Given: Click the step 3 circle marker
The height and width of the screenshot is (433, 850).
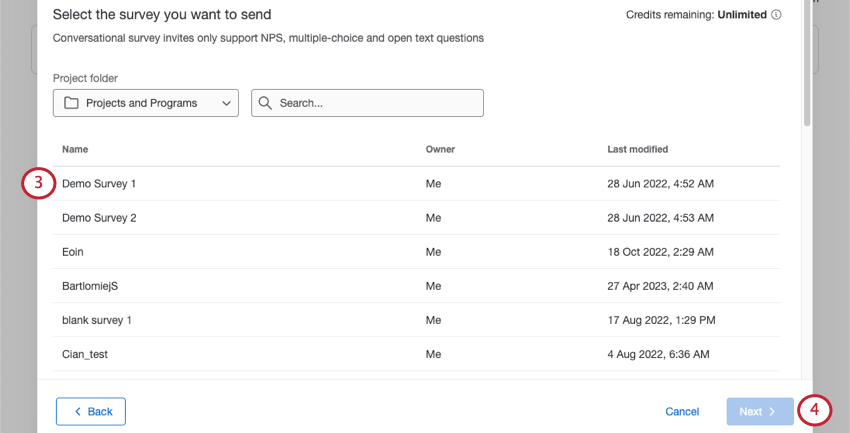Looking at the screenshot, I should pos(37,183).
